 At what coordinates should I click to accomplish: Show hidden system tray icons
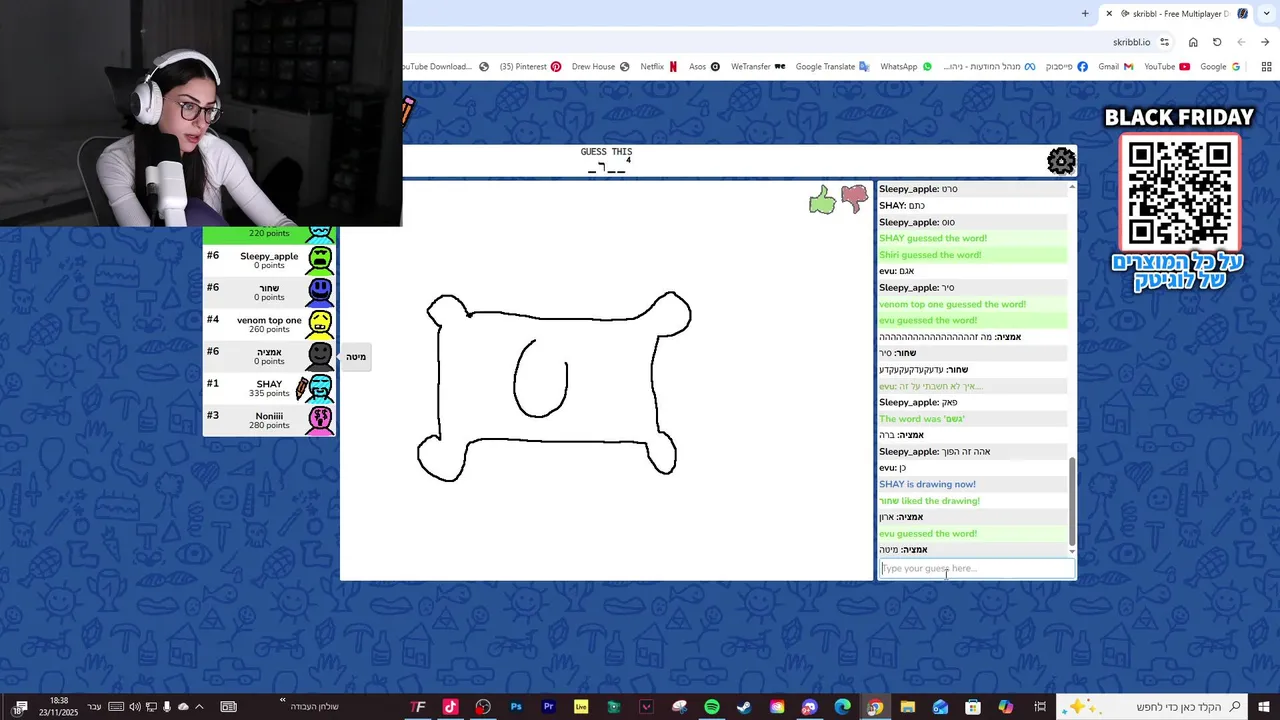pos(199,707)
